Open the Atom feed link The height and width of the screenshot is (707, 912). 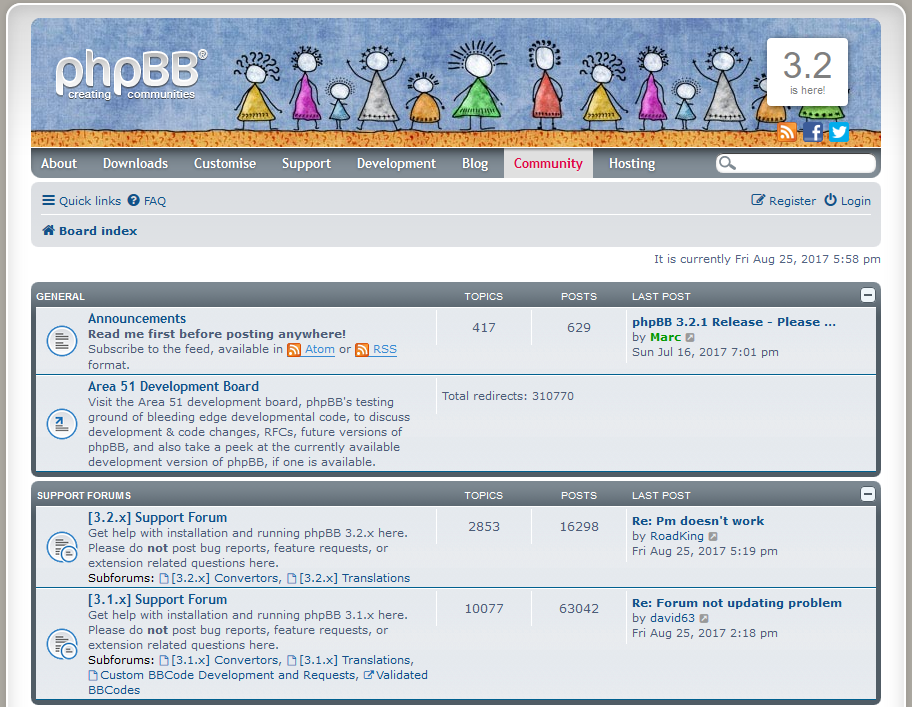coord(320,349)
